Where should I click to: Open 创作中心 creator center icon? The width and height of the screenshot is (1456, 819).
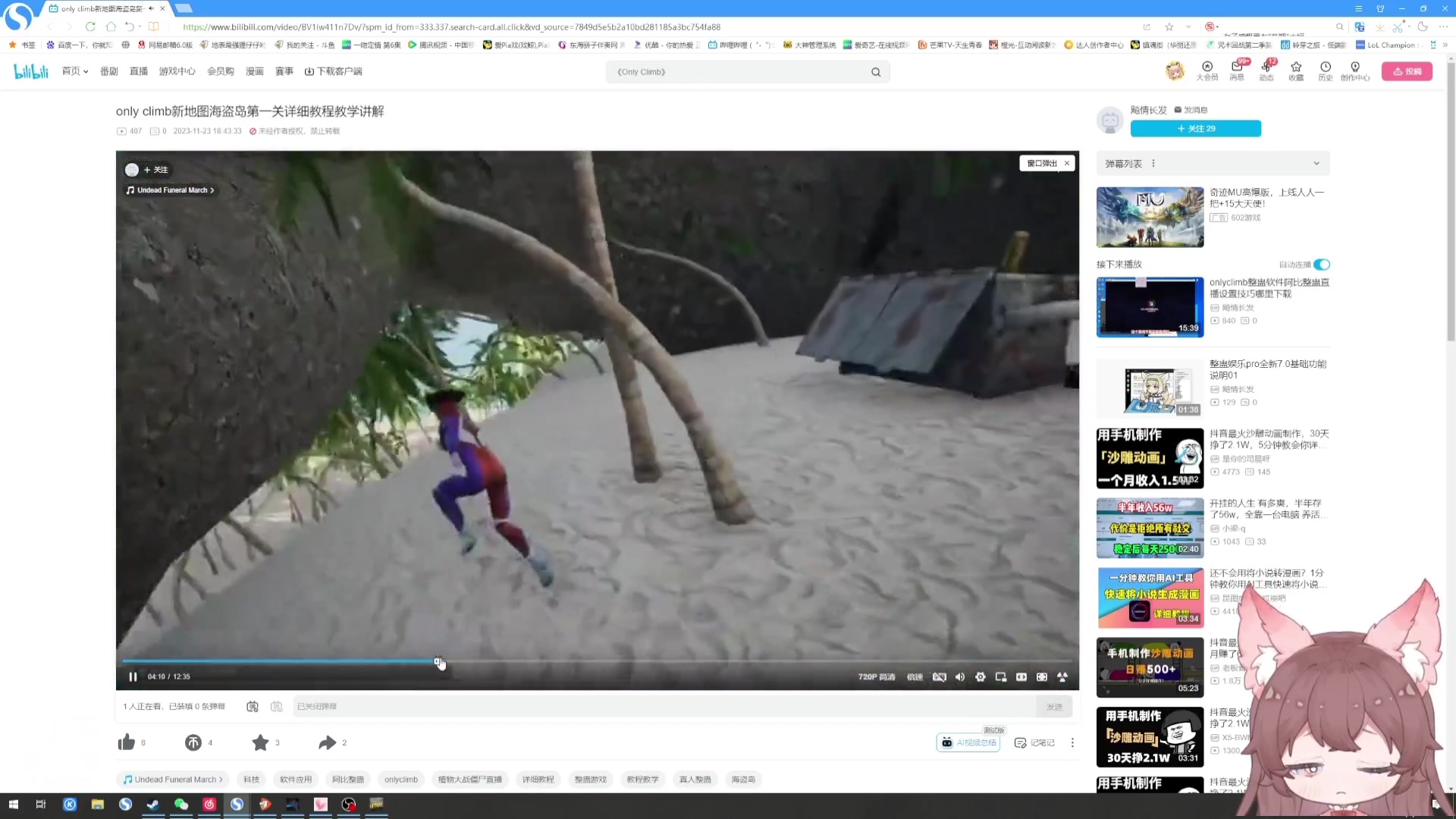click(x=1355, y=71)
